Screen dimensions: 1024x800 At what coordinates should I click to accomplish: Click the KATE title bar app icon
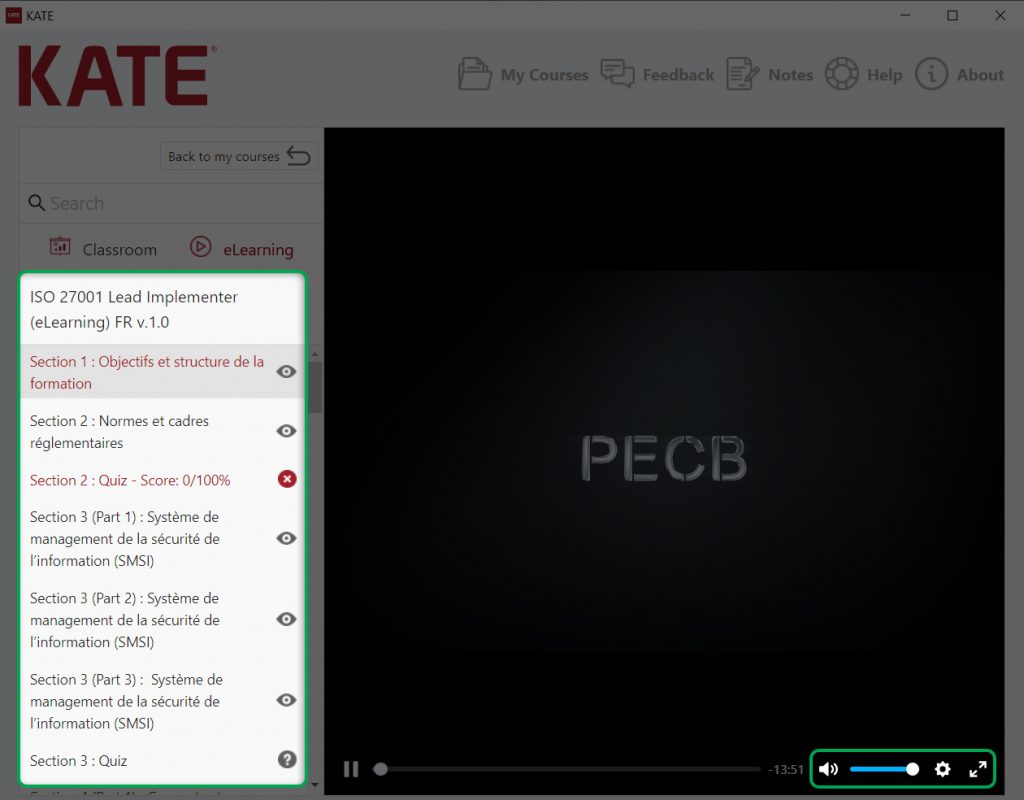tap(13, 15)
